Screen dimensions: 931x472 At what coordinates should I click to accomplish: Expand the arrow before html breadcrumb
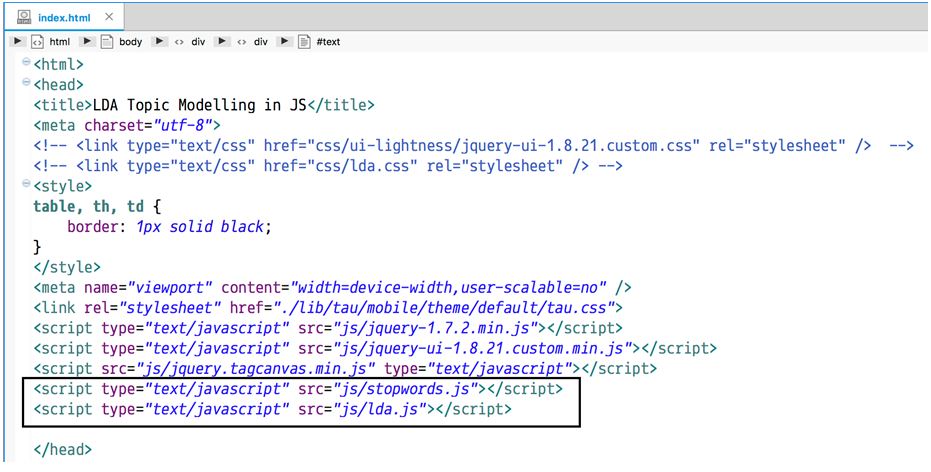[18, 42]
